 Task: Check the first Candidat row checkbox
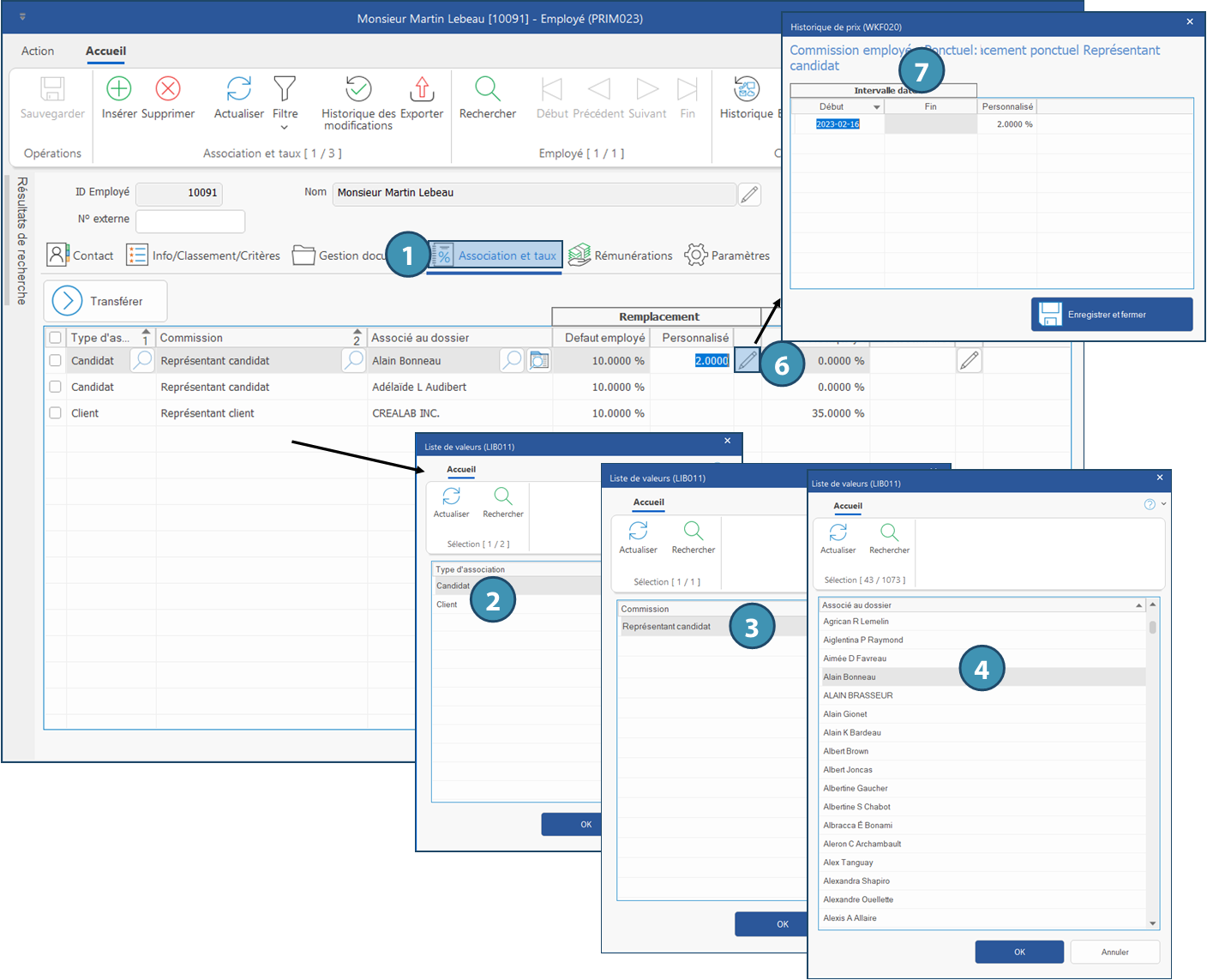pos(56,361)
